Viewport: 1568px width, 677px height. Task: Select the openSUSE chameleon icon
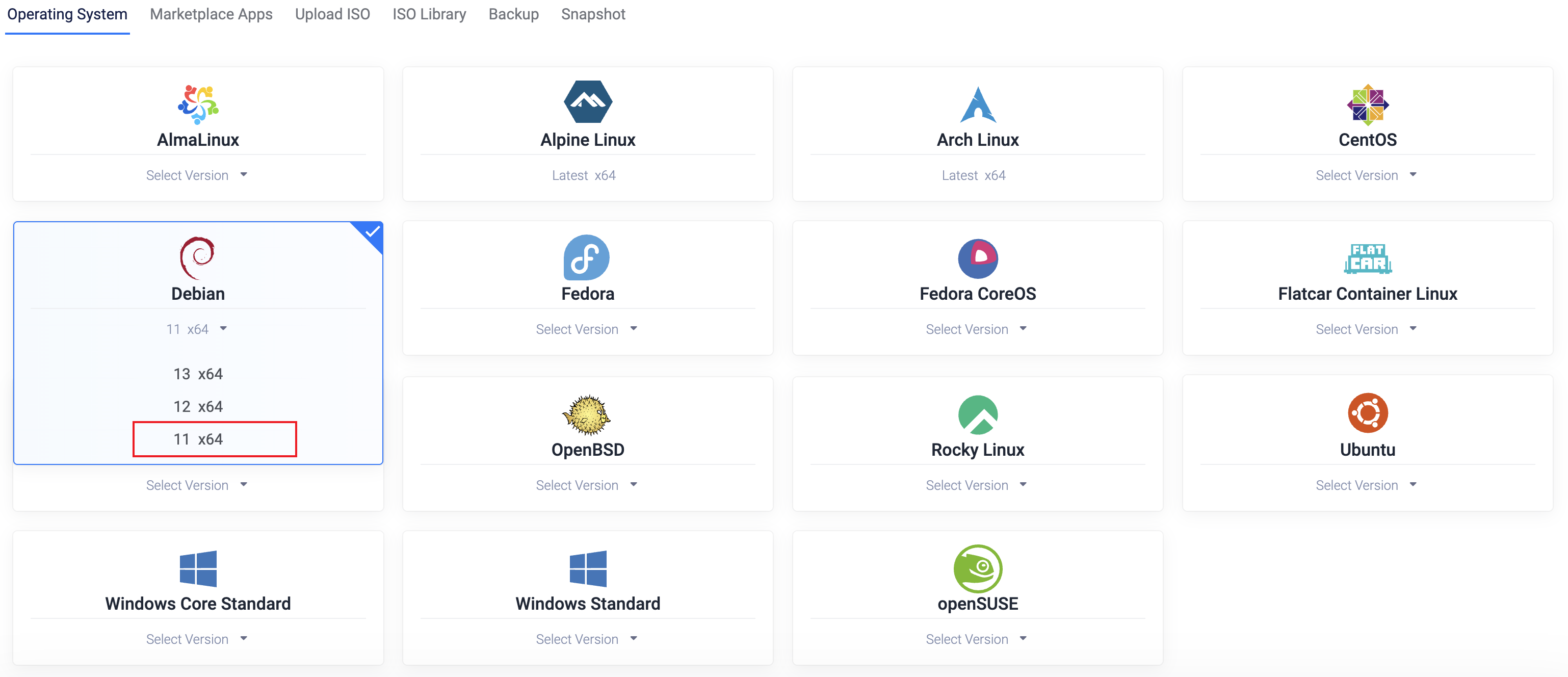978,568
